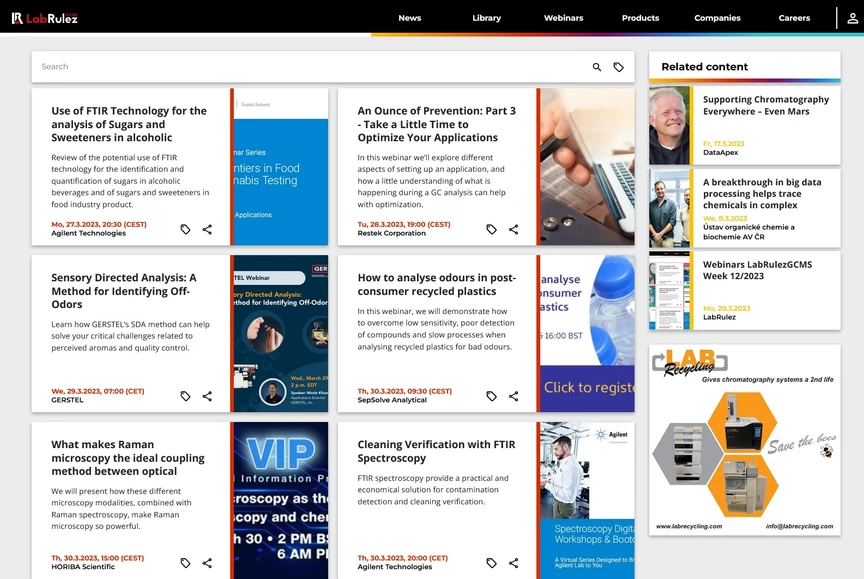Screen dimensions: 864x579
Task: Open 'Cleaning Verification with FTIR Spectroscopy' title
Action: pos(436,451)
